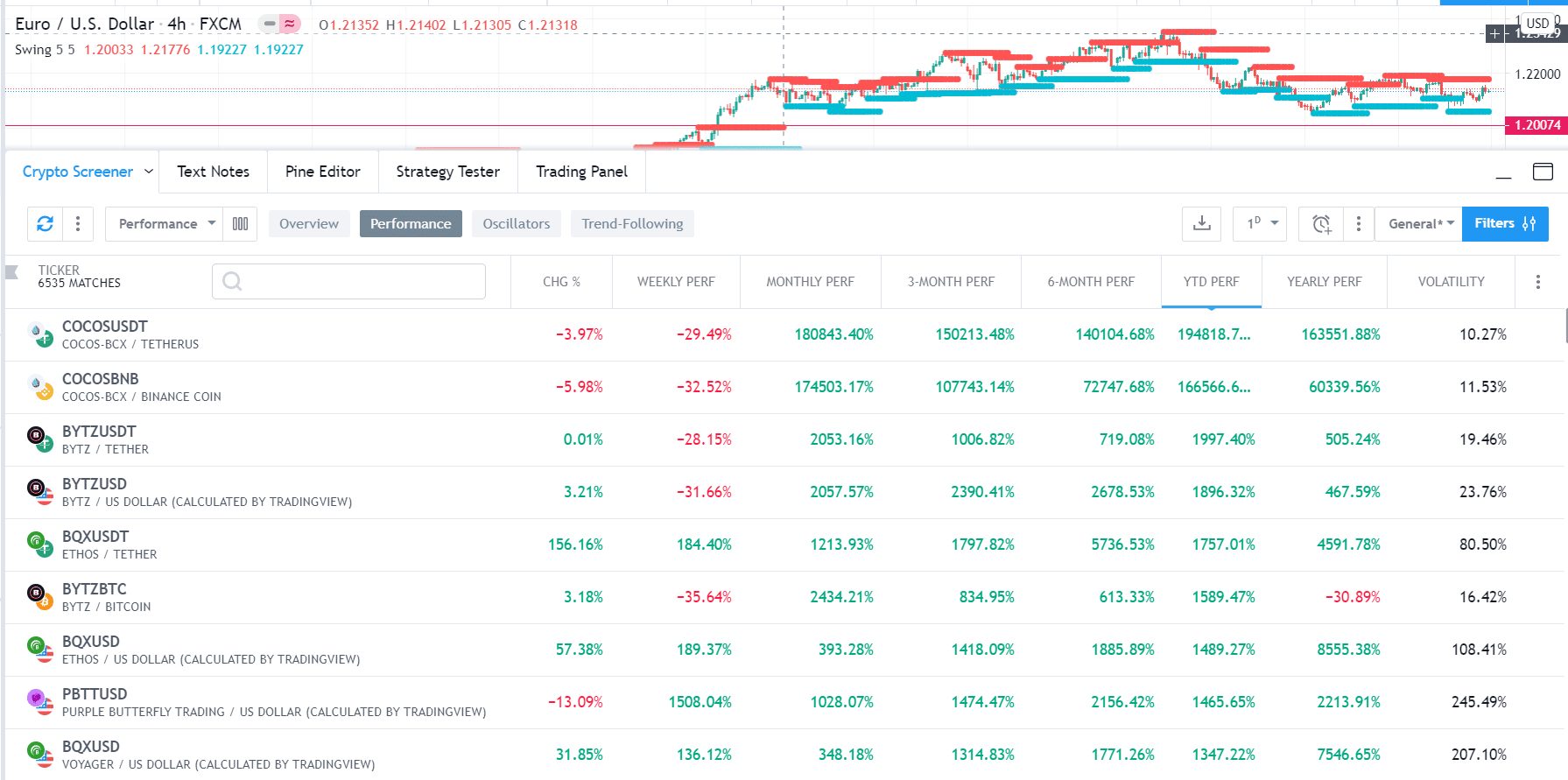
Task: Open Strategy Tester tab
Action: [x=447, y=172]
